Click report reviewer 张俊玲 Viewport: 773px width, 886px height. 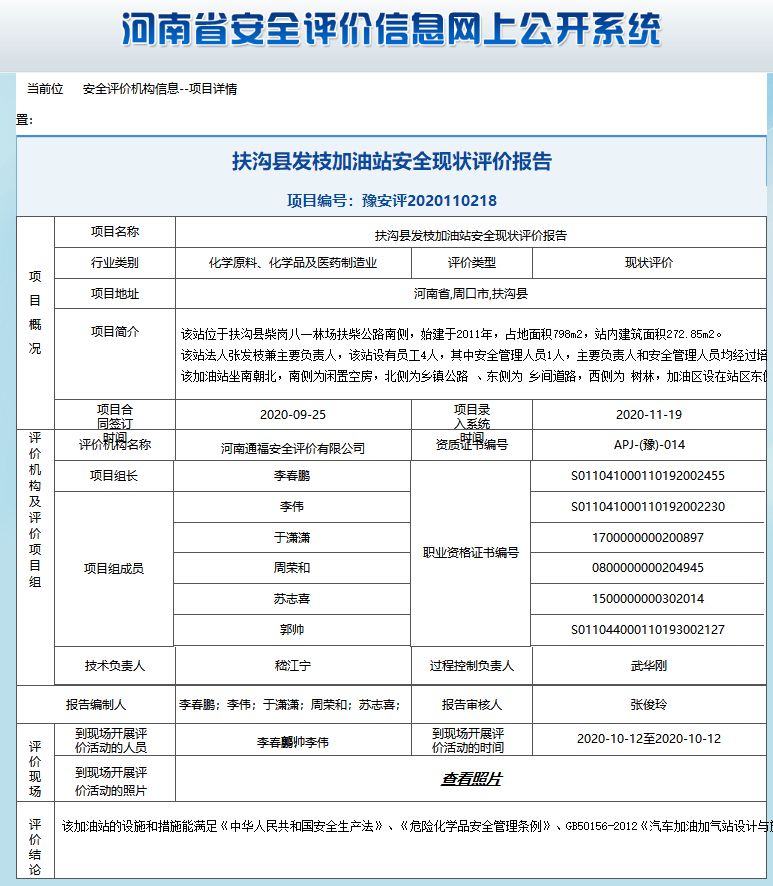point(649,705)
